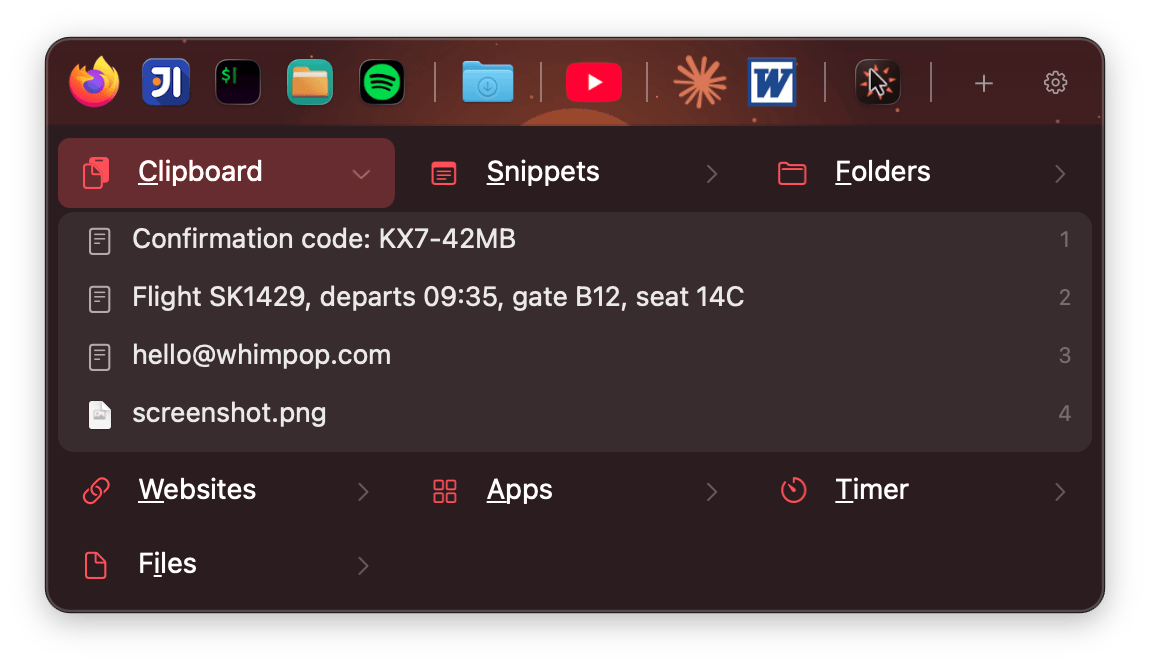Open the Downloads folder icon
Screen dimensions: 1150x666
488,82
